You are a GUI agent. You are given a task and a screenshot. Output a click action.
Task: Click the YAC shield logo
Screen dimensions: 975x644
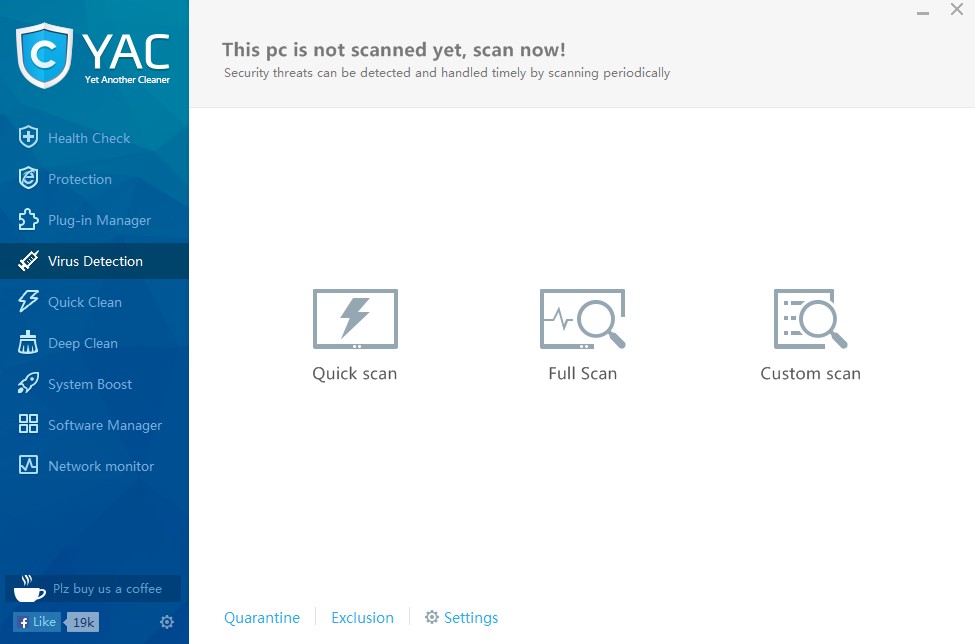44,55
